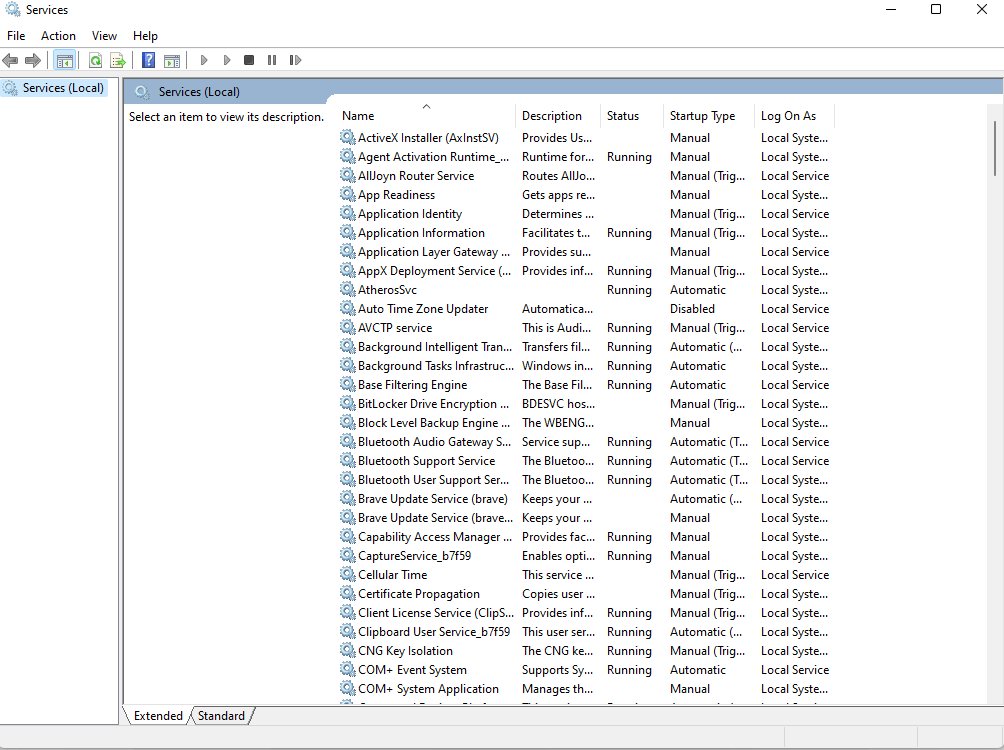Select Agent Activation Runtime service
The width and height of the screenshot is (1004, 750).
click(x=585, y=157)
